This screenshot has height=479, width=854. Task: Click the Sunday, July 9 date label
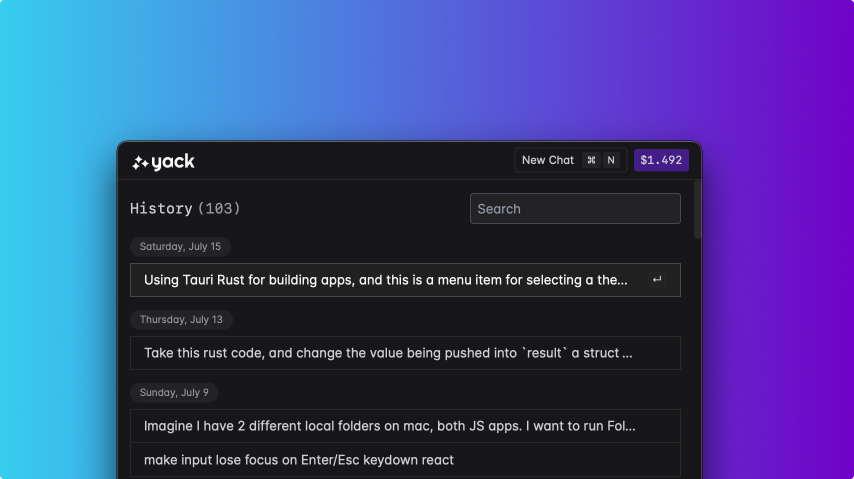coord(174,392)
